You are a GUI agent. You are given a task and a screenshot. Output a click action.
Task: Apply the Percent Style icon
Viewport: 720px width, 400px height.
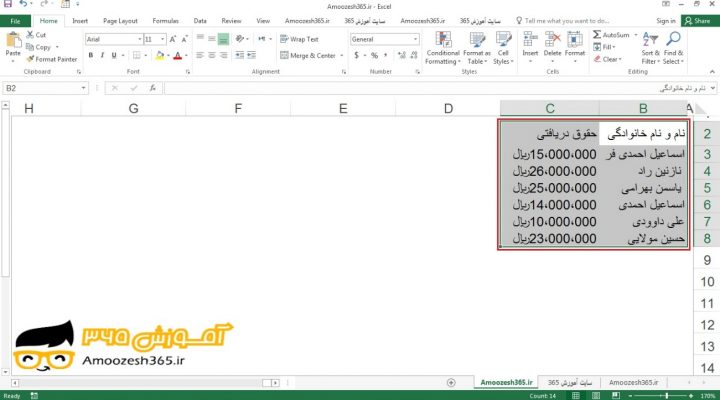tap(374, 56)
